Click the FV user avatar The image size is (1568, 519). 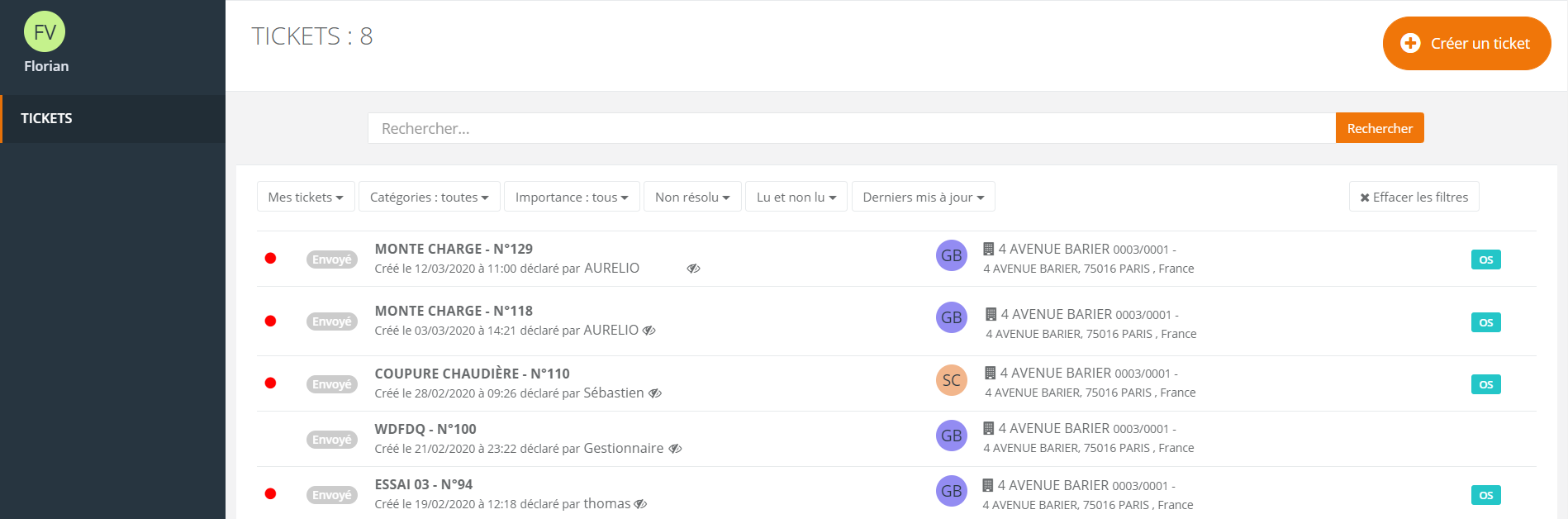tap(45, 31)
